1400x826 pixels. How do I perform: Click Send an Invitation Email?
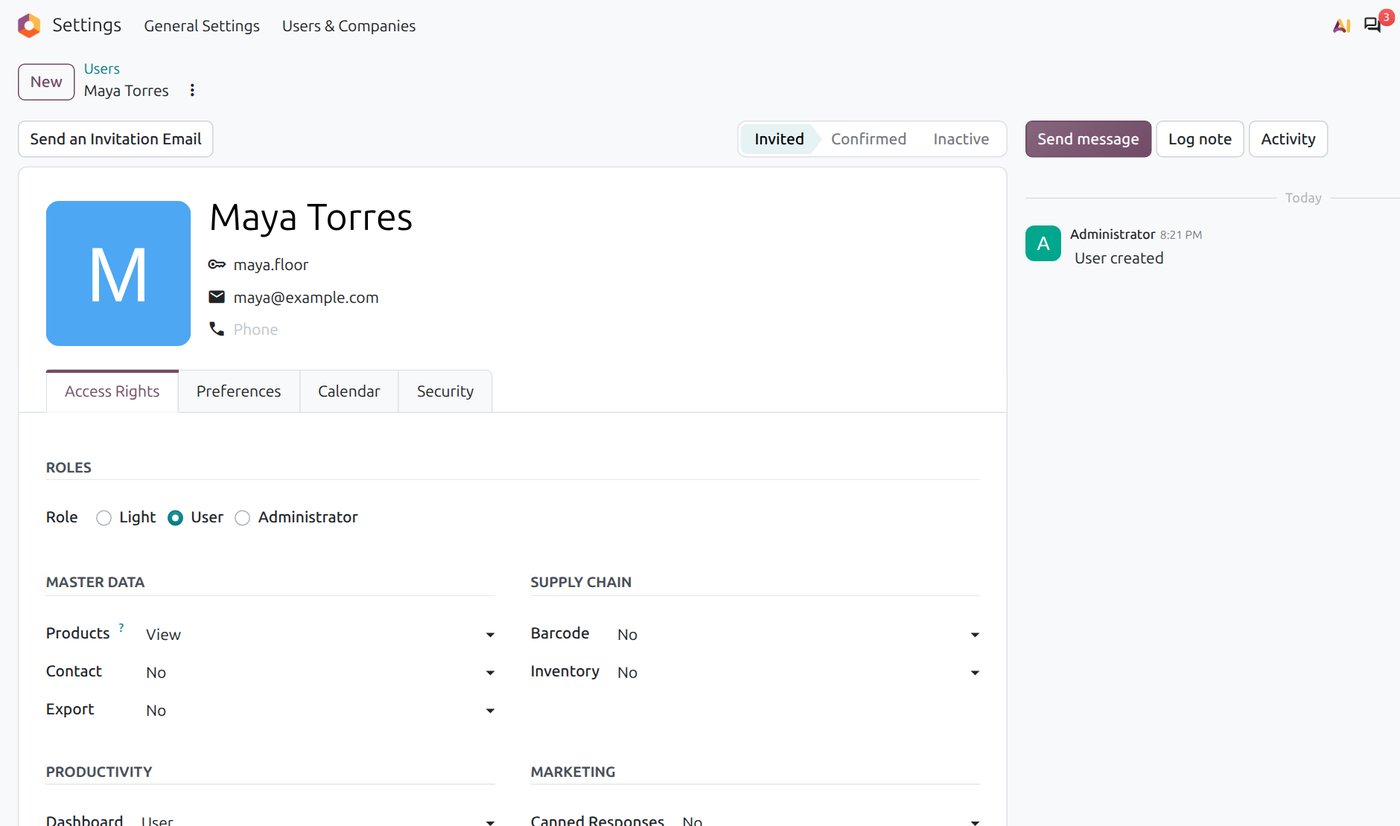click(x=116, y=139)
